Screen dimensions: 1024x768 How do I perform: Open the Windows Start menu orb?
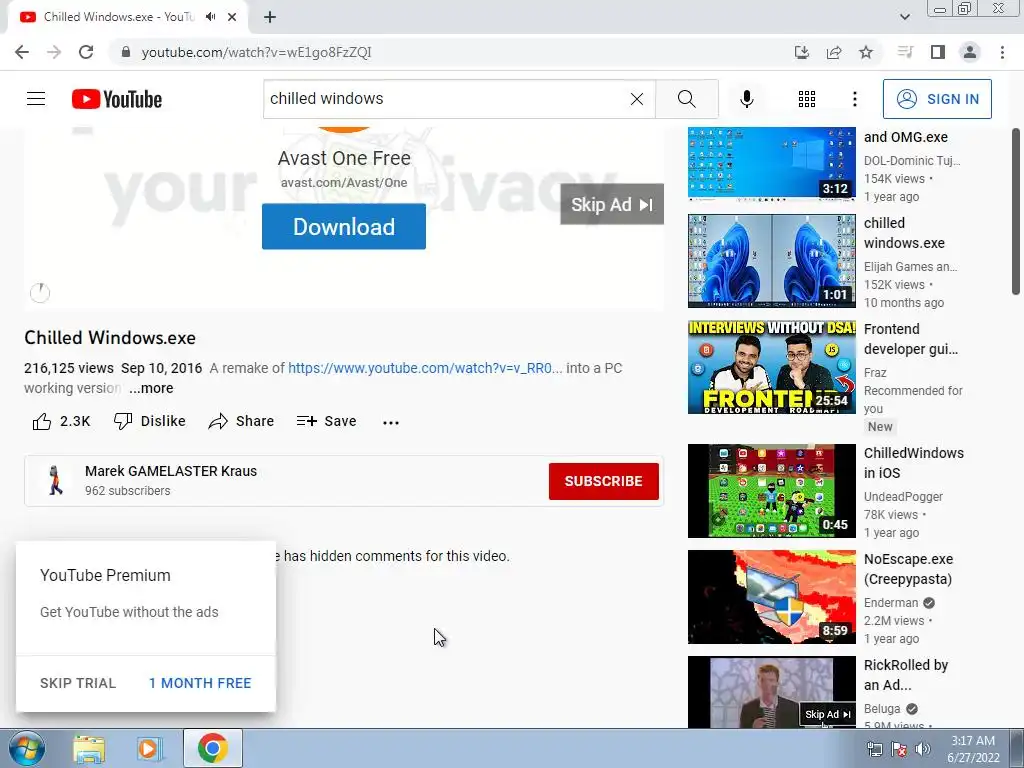(x=27, y=748)
